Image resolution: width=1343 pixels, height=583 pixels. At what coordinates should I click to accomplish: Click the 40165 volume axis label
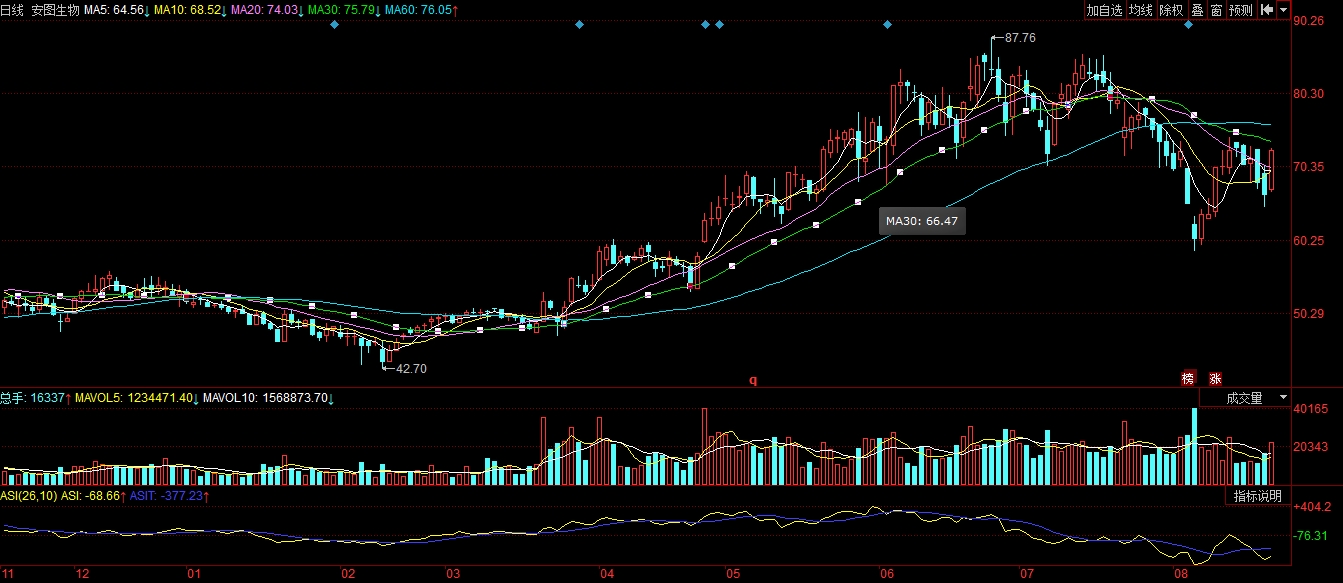click(1311, 409)
